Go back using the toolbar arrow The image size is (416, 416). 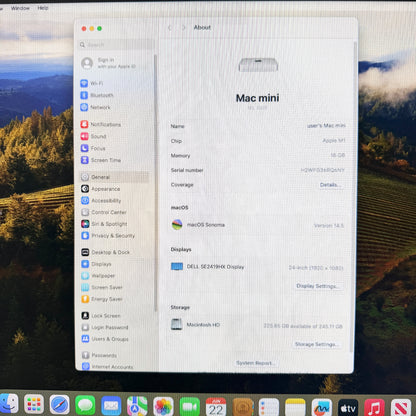170,28
